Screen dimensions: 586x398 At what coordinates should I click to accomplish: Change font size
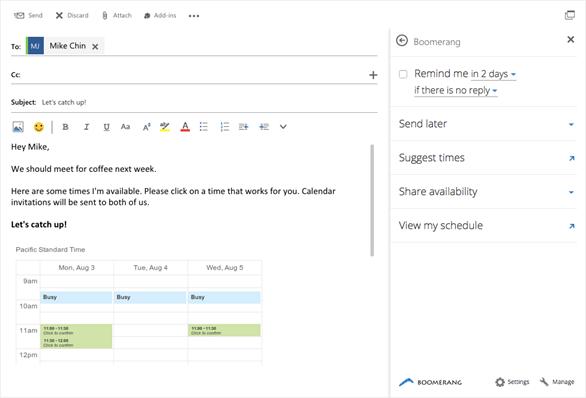click(146, 127)
